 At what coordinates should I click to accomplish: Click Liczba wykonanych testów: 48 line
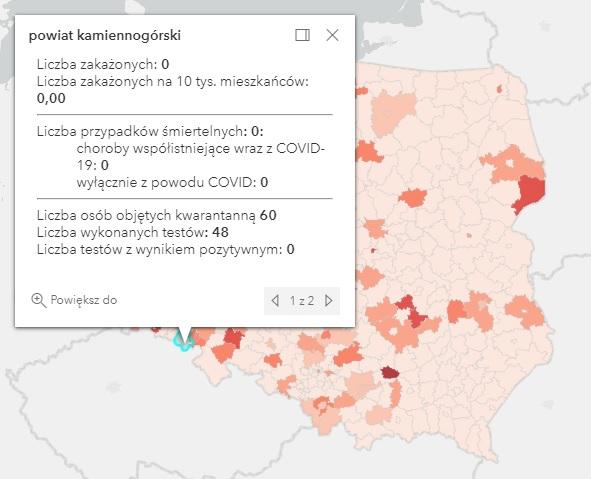click(133, 233)
